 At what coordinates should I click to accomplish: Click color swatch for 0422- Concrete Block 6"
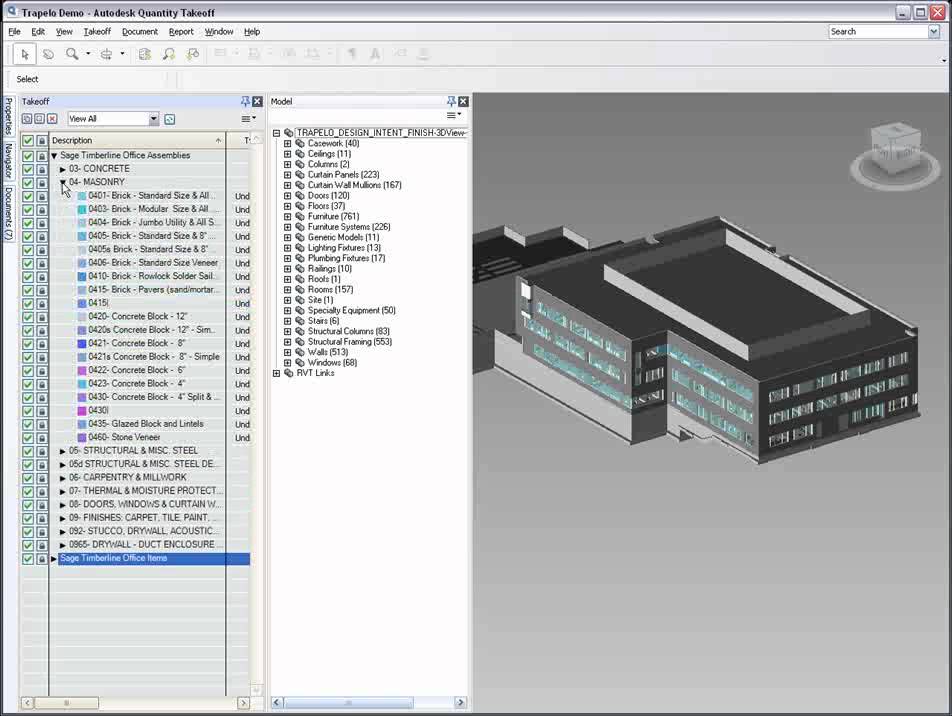click(x=82, y=370)
